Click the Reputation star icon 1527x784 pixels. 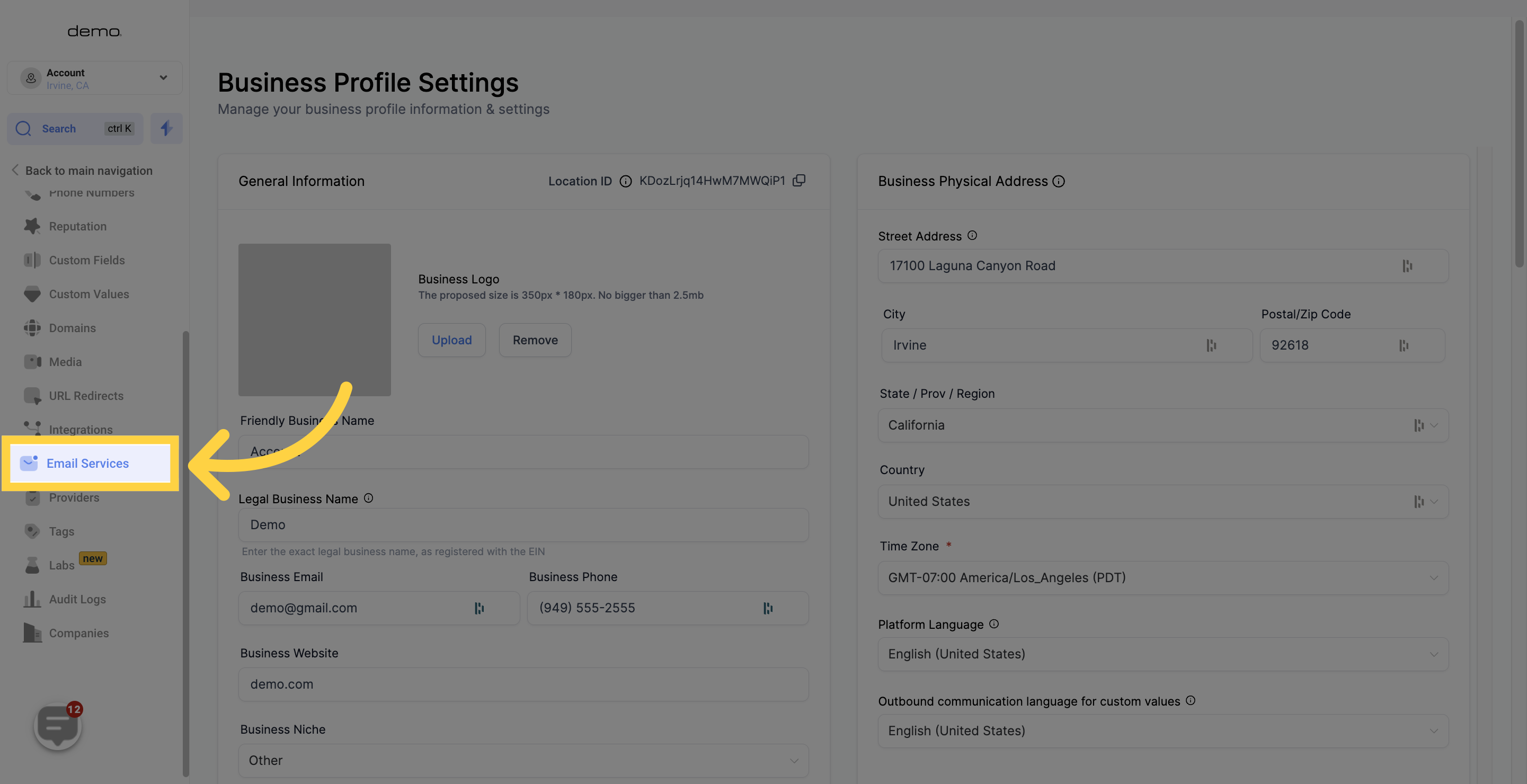point(32,226)
